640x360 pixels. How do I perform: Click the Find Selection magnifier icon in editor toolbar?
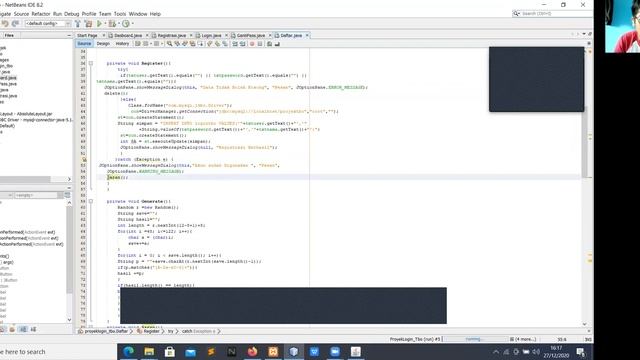pos(169,44)
